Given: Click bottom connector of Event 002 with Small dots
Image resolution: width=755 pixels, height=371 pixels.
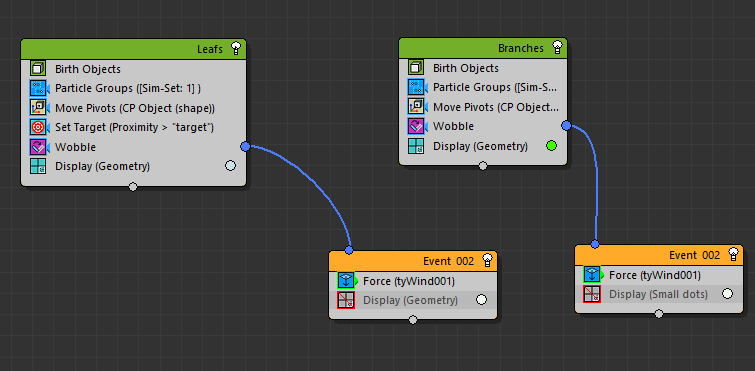Looking at the screenshot, I should coord(659,314).
